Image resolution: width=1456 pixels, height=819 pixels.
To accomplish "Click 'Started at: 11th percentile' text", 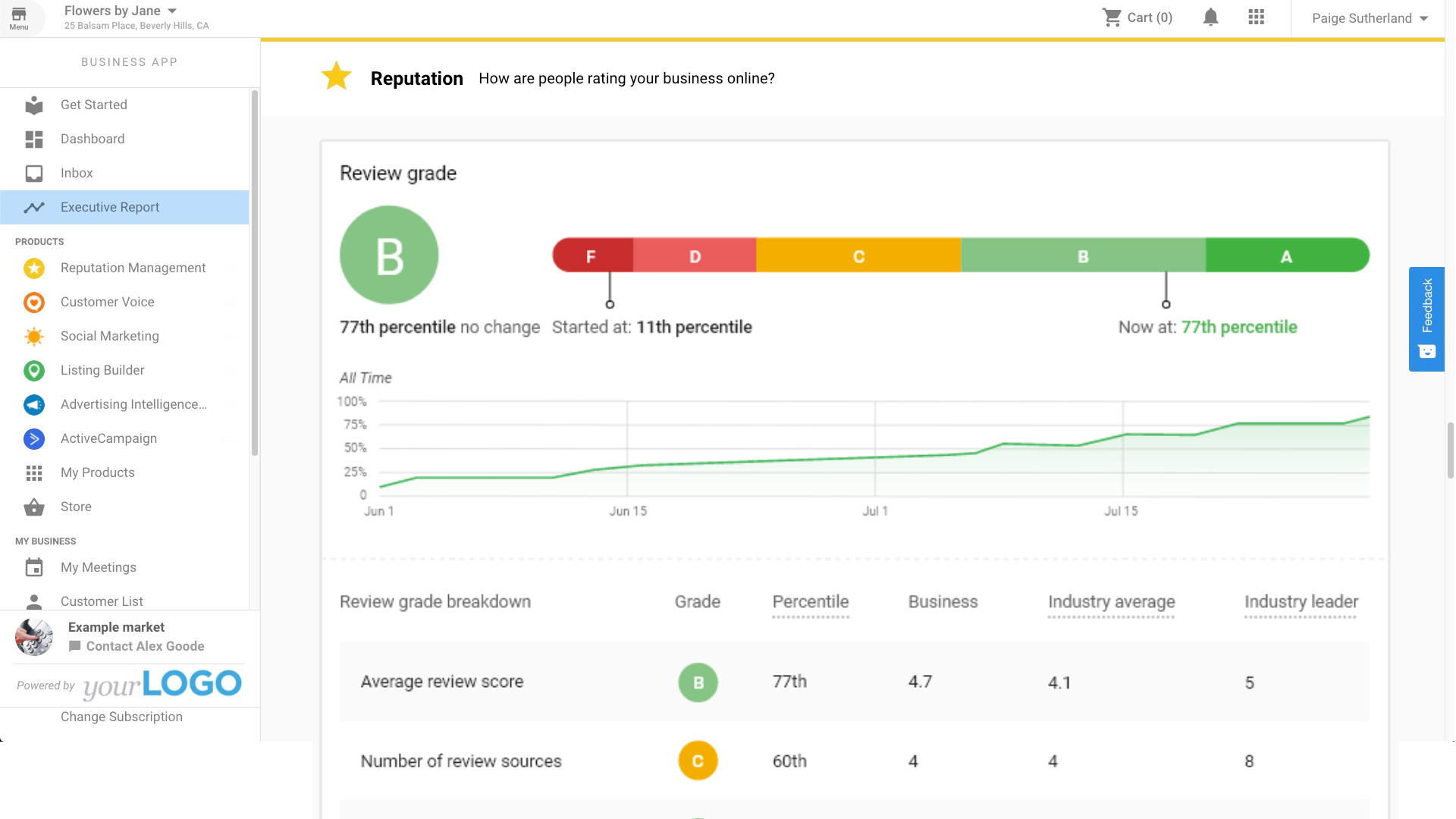I will tap(652, 328).
